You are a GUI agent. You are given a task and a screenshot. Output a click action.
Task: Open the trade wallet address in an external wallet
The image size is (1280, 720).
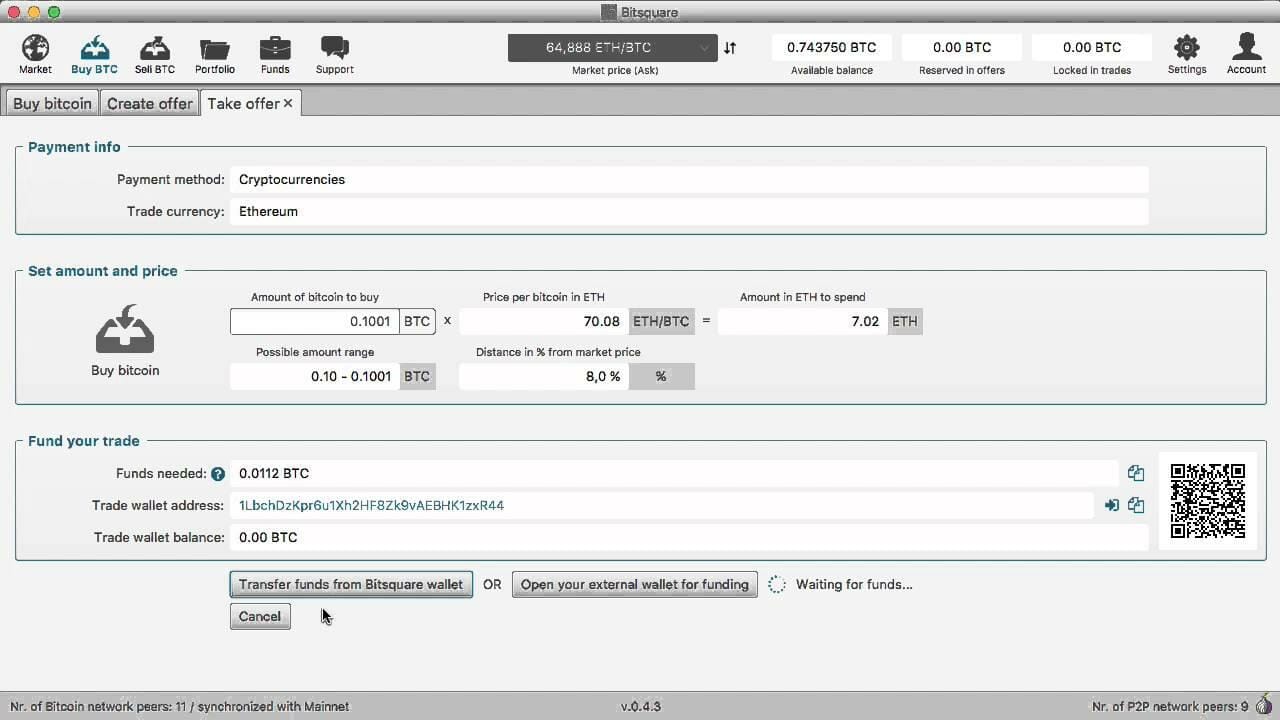(x=1111, y=505)
